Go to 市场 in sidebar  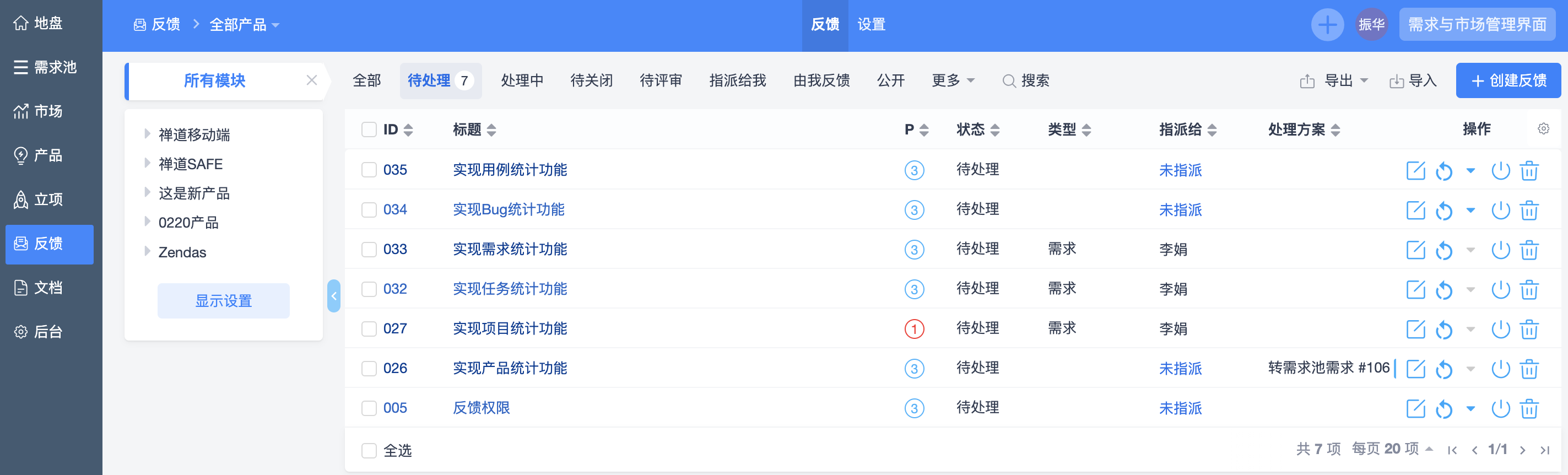point(39,111)
